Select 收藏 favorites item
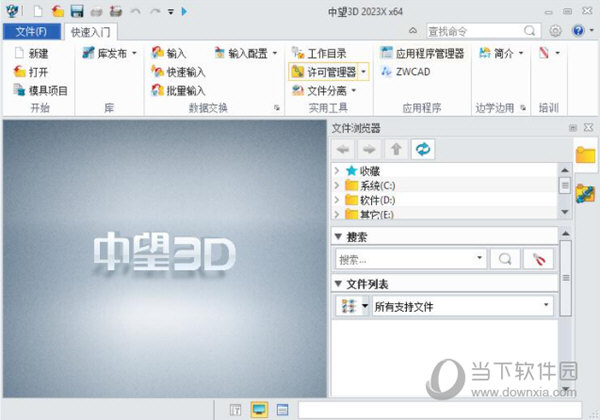Viewport: 600px width, 420px height. (x=363, y=171)
